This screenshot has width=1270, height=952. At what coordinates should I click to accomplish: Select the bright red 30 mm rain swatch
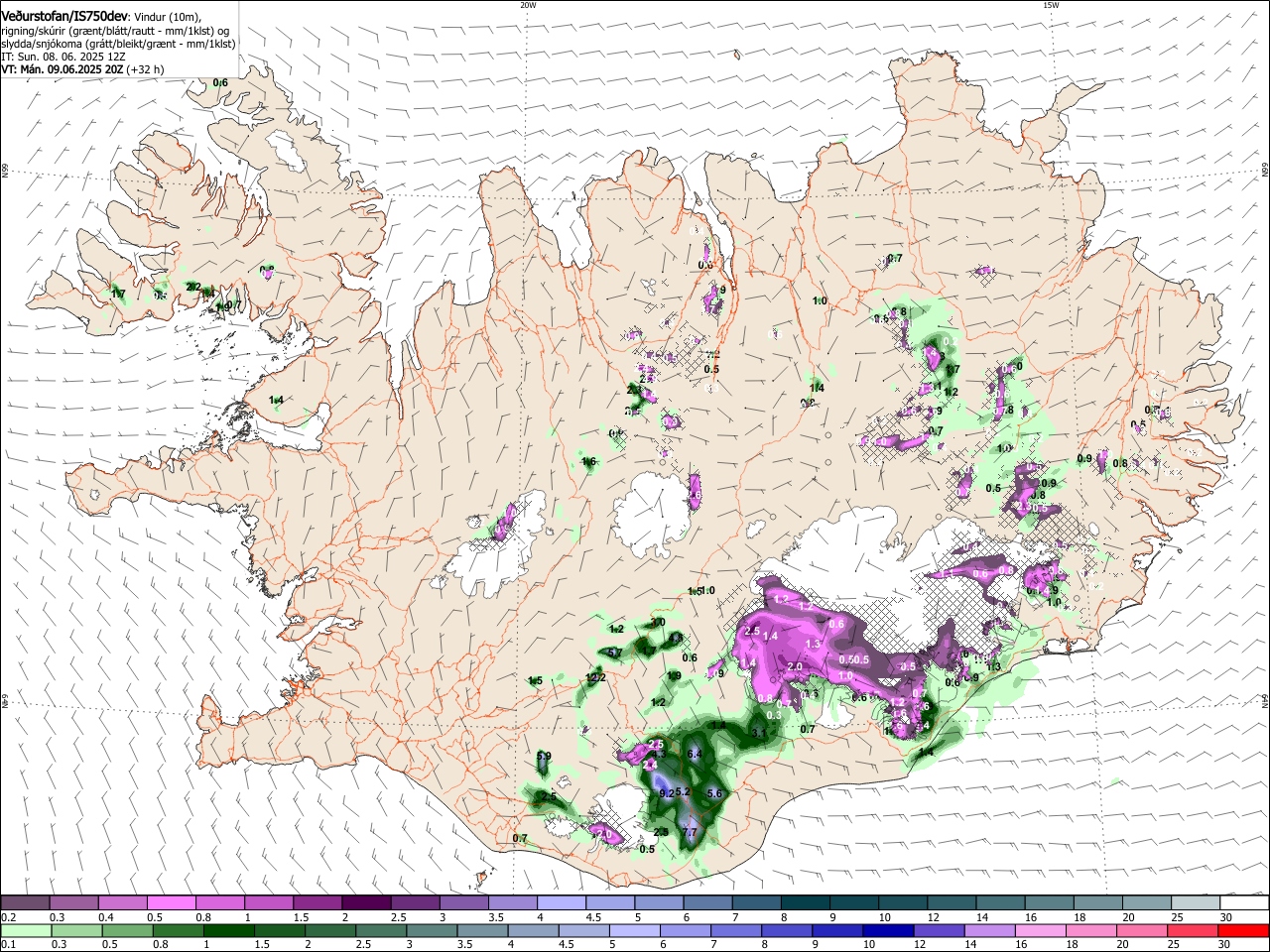1244,930
